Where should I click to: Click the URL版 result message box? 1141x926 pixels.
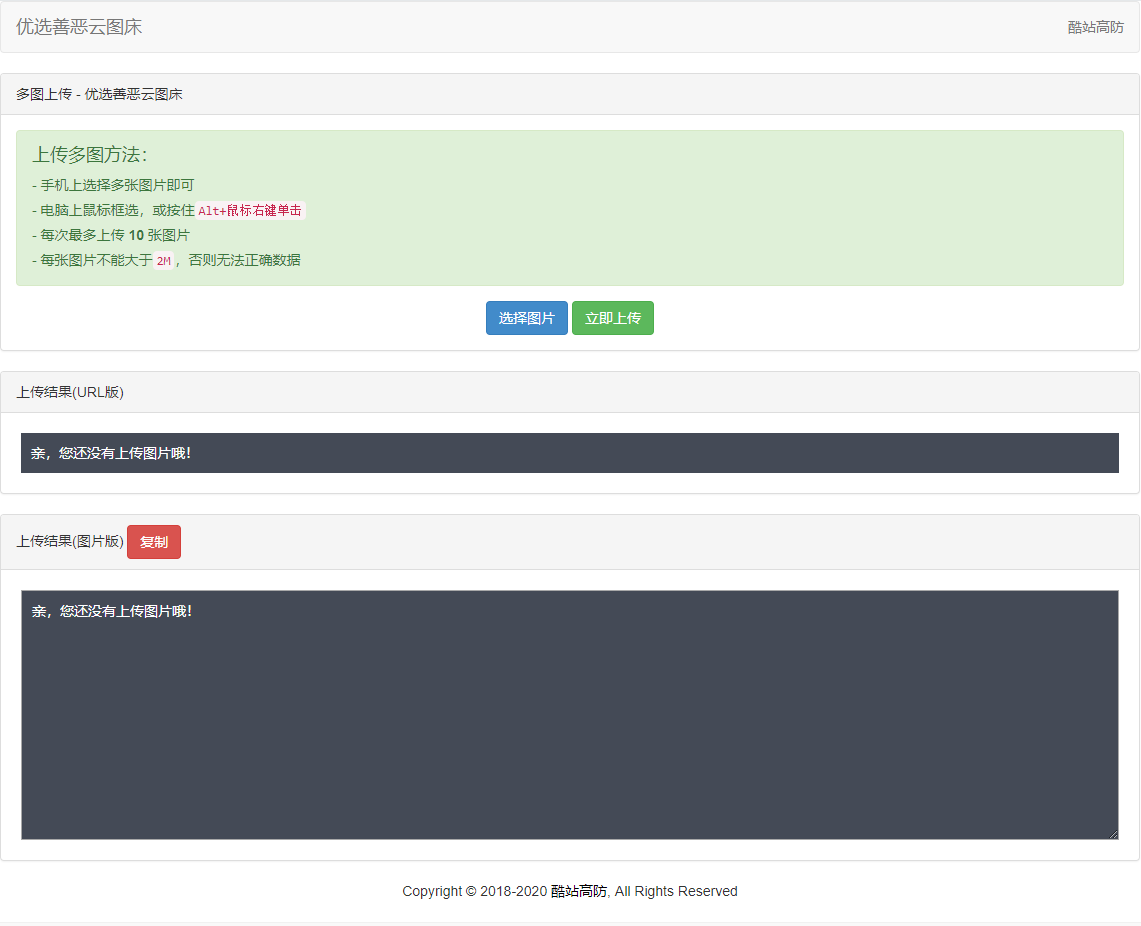569,453
